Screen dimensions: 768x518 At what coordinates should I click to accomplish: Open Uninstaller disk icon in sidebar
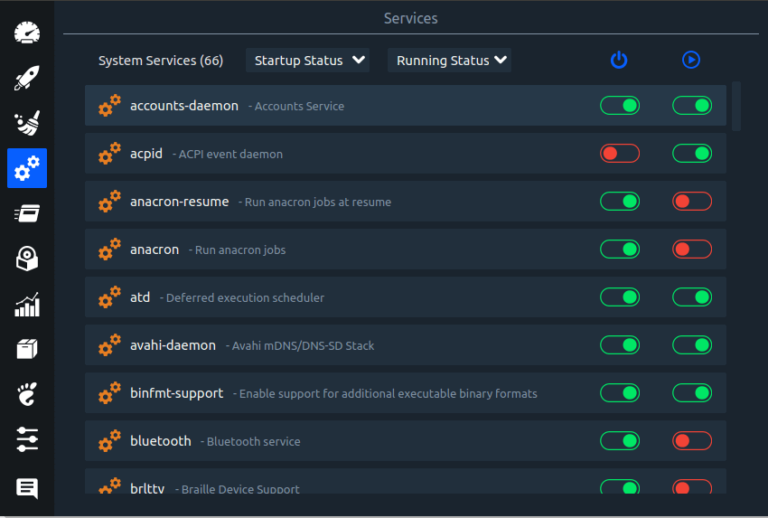(x=27, y=259)
